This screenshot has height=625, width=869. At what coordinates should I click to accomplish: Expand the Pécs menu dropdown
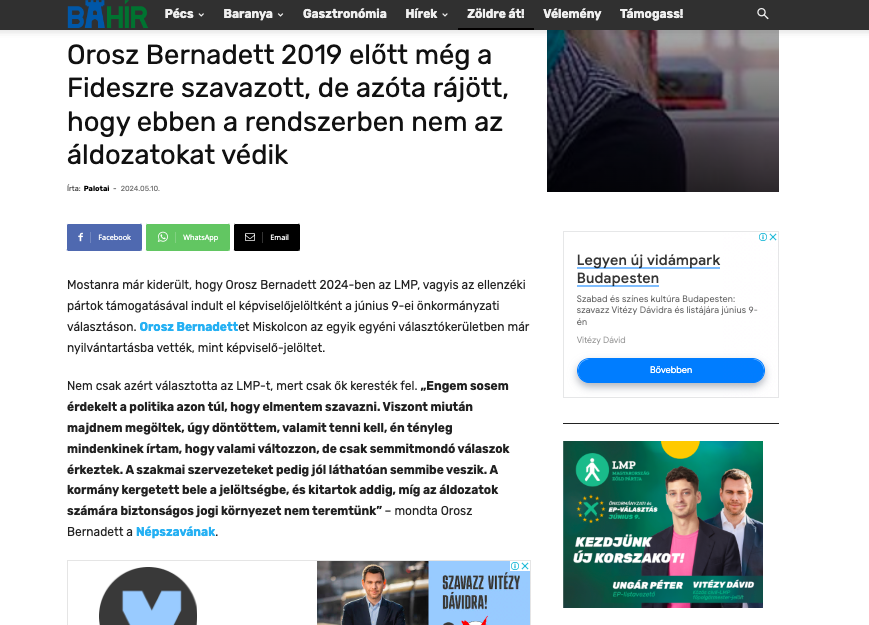[x=185, y=14]
